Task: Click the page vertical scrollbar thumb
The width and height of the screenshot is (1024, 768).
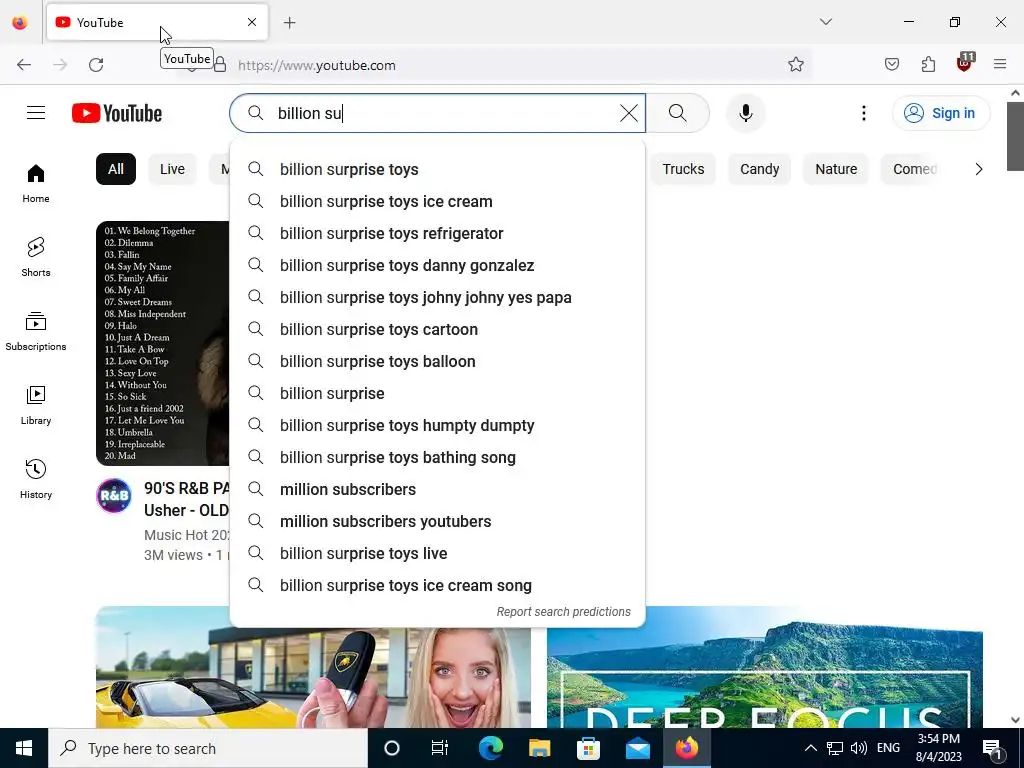Action: click(x=1015, y=136)
